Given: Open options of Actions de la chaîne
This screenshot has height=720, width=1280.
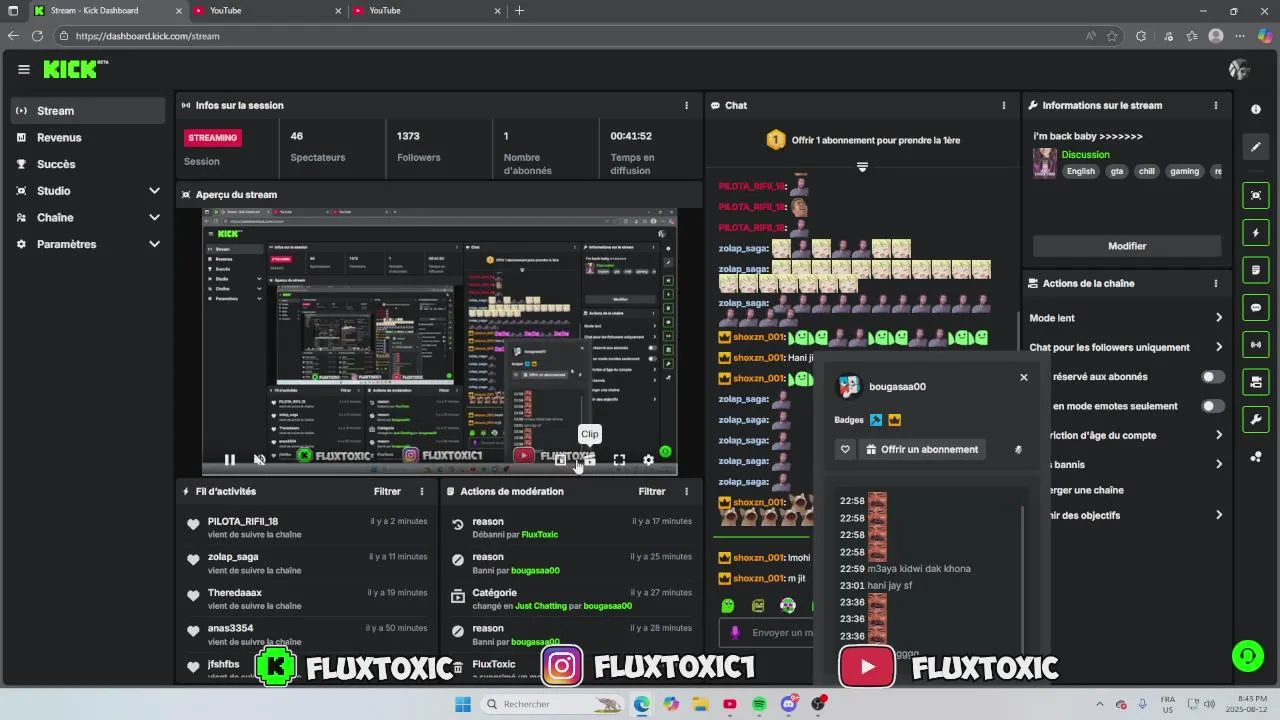Looking at the screenshot, I should point(1216,283).
